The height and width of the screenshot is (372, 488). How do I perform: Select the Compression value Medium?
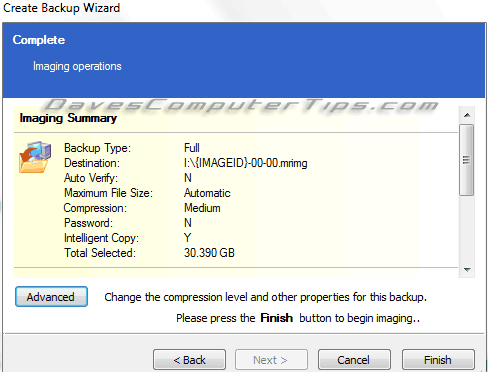pos(202,208)
